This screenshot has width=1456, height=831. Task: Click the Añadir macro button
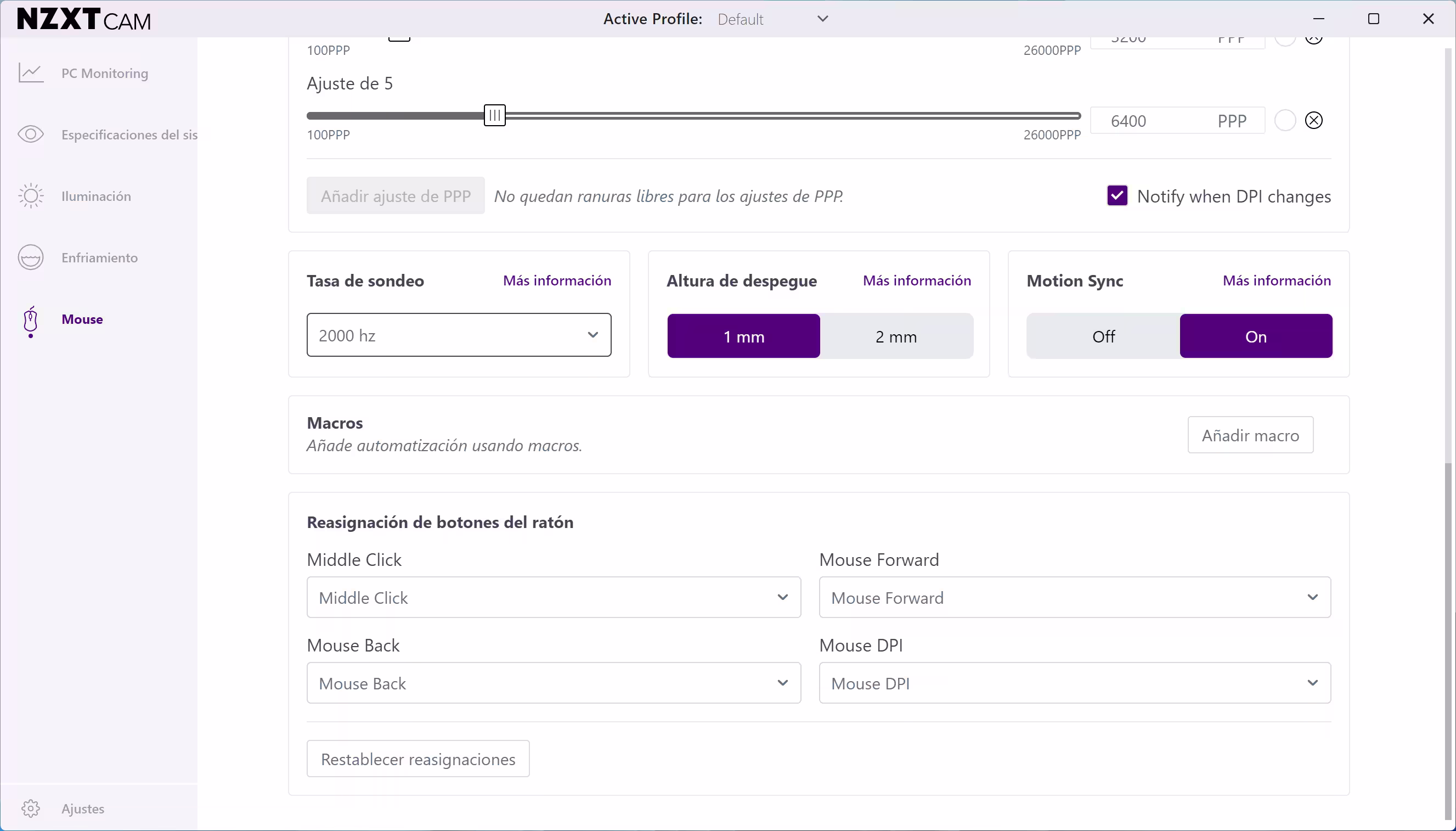pyautogui.click(x=1250, y=435)
